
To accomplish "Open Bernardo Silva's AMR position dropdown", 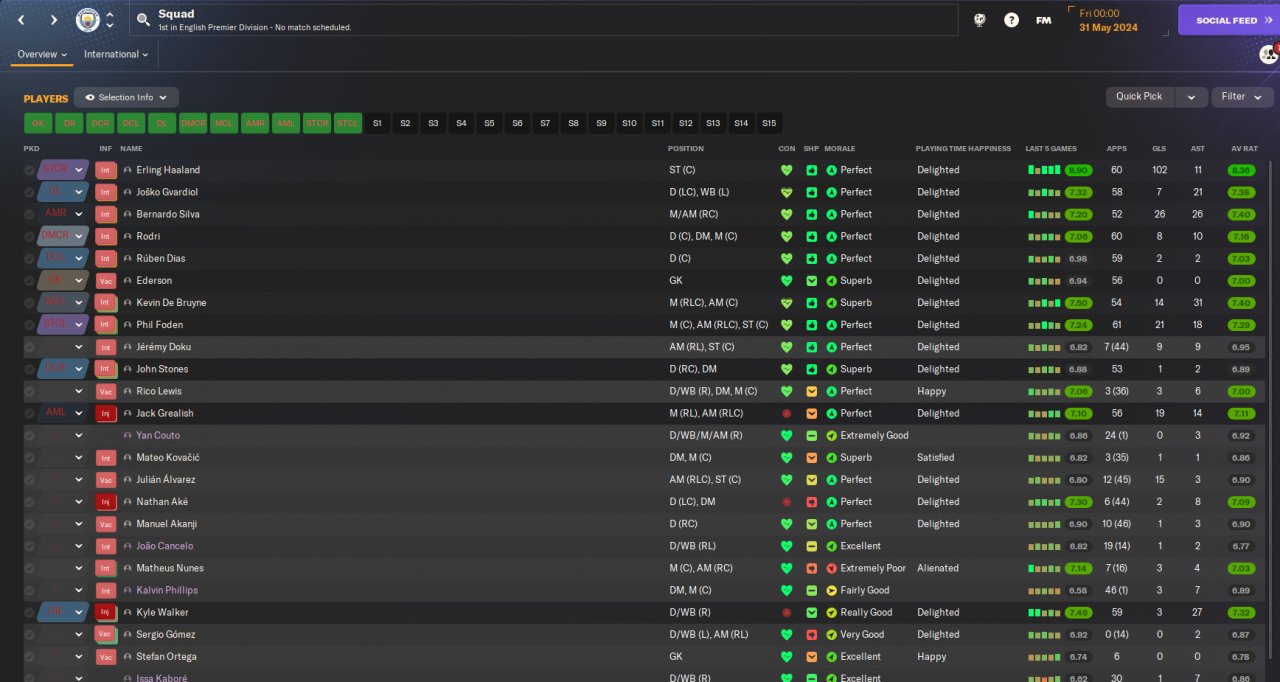I will 63,214.
